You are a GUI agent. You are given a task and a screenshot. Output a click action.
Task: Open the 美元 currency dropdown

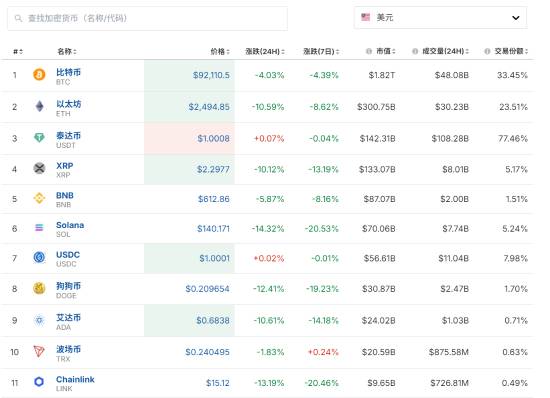click(440, 18)
